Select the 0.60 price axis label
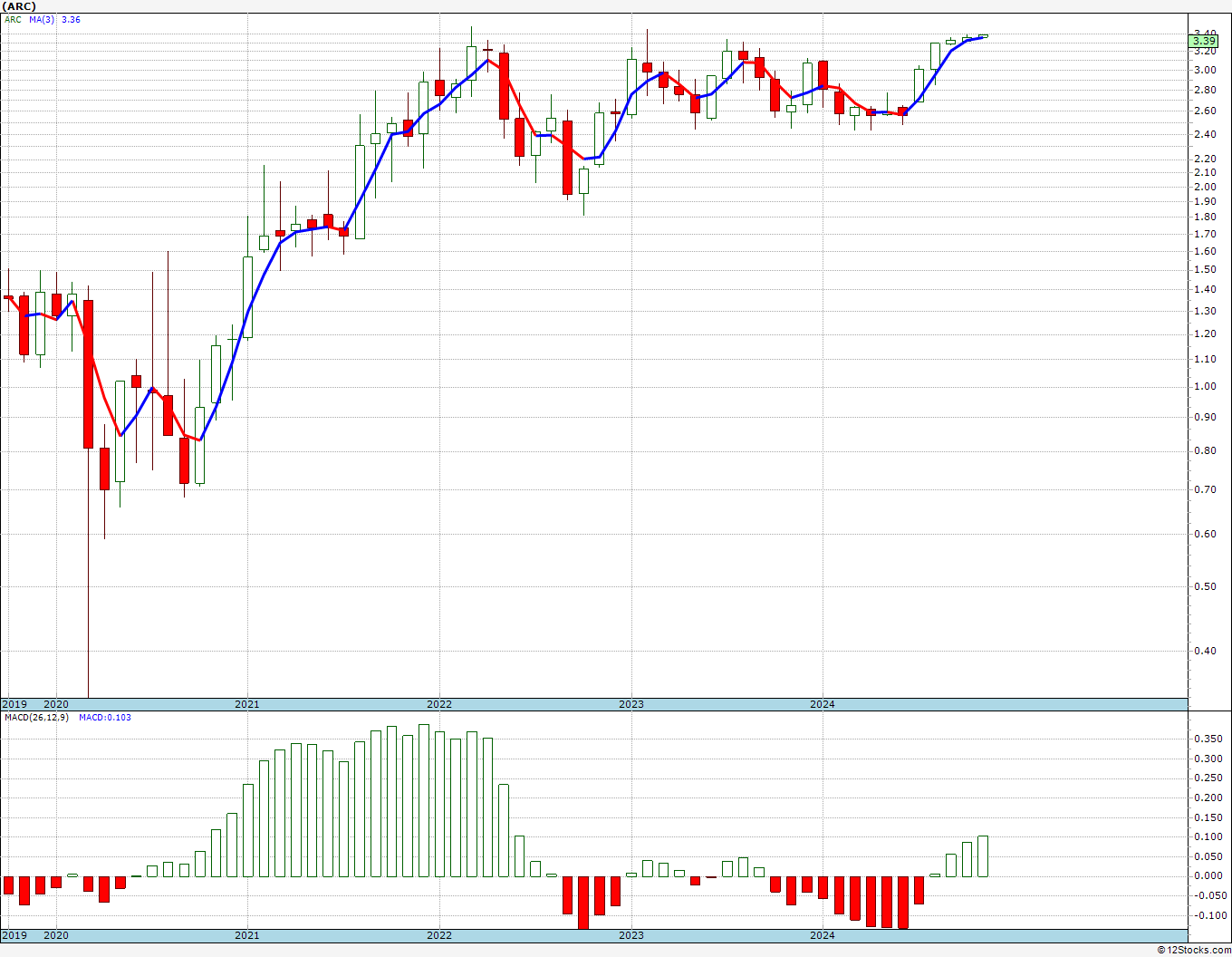1232x957 pixels. point(1205,534)
